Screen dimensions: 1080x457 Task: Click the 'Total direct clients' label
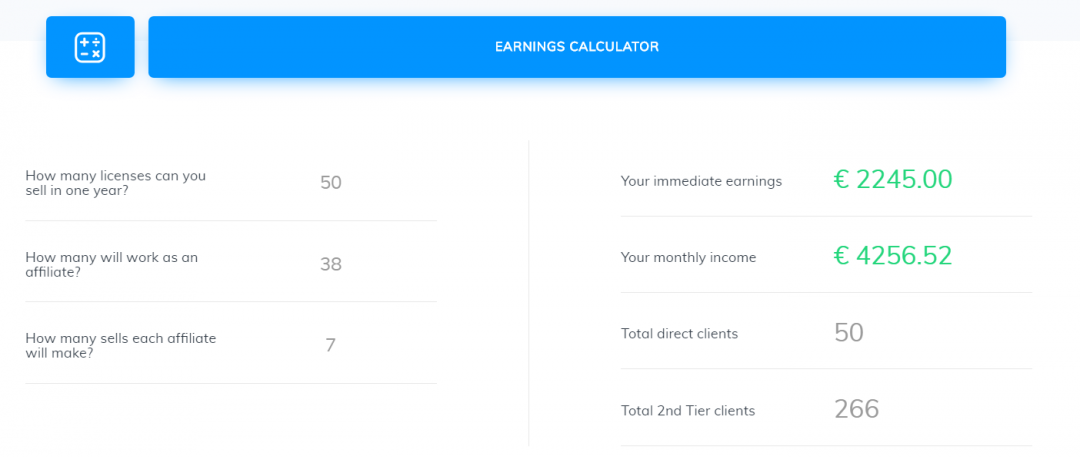[x=679, y=333]
